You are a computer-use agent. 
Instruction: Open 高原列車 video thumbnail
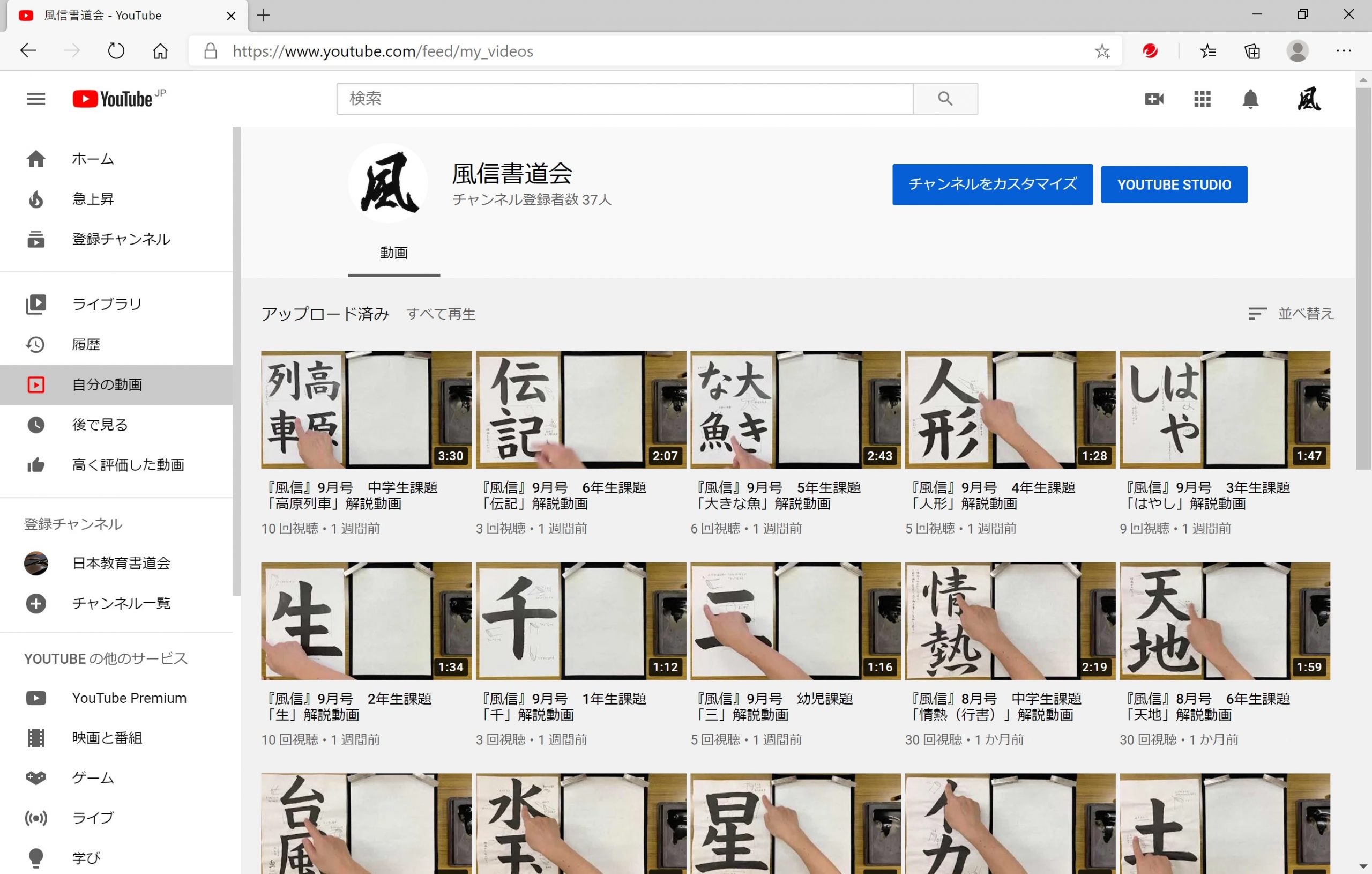click(367, 409)
